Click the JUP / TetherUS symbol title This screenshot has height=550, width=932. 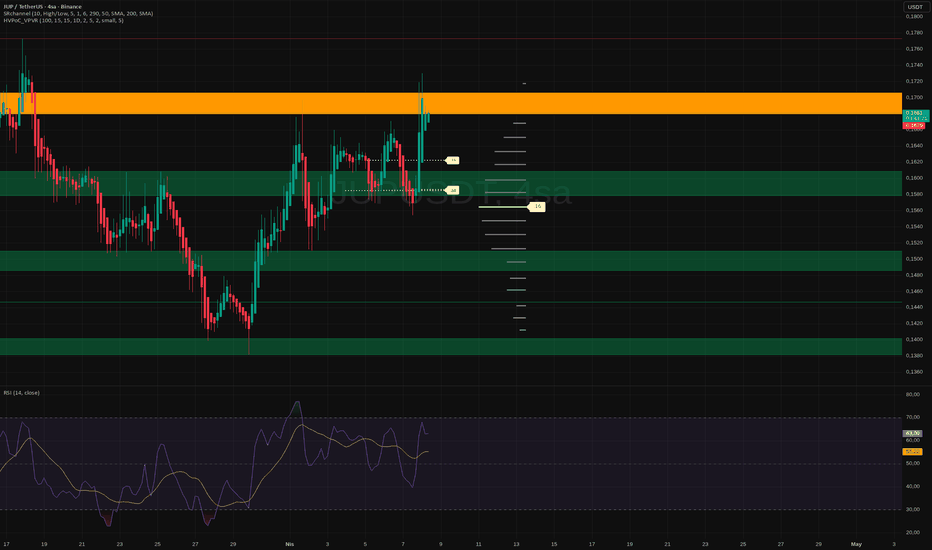point(43,7)
